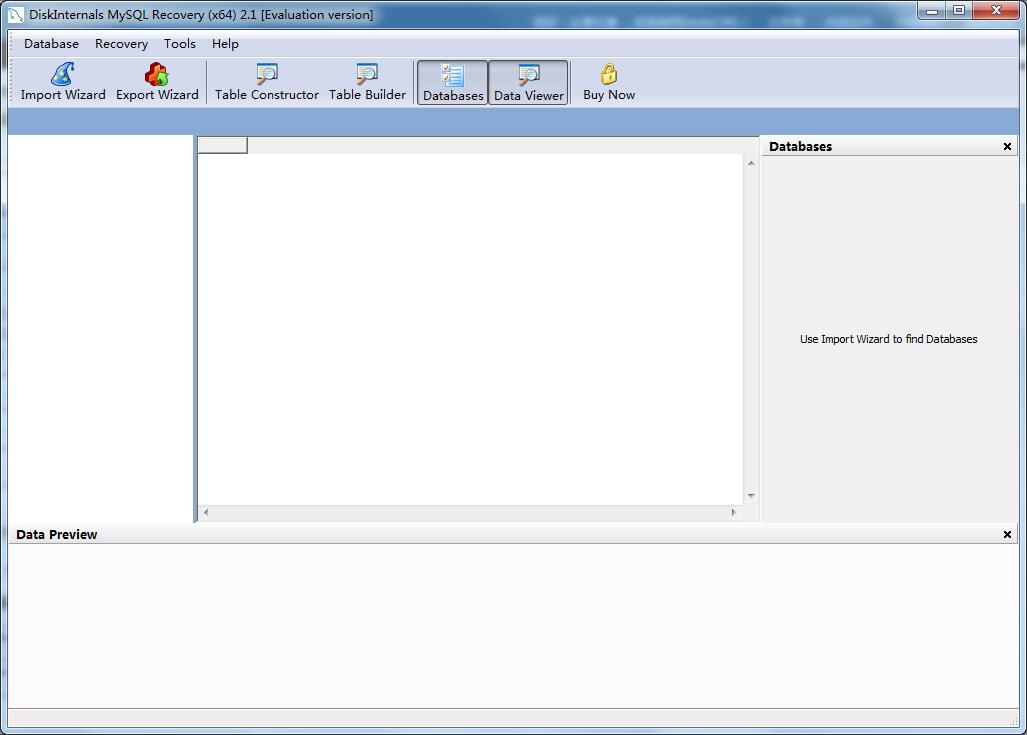Open the Help menu

coord(225,44)
